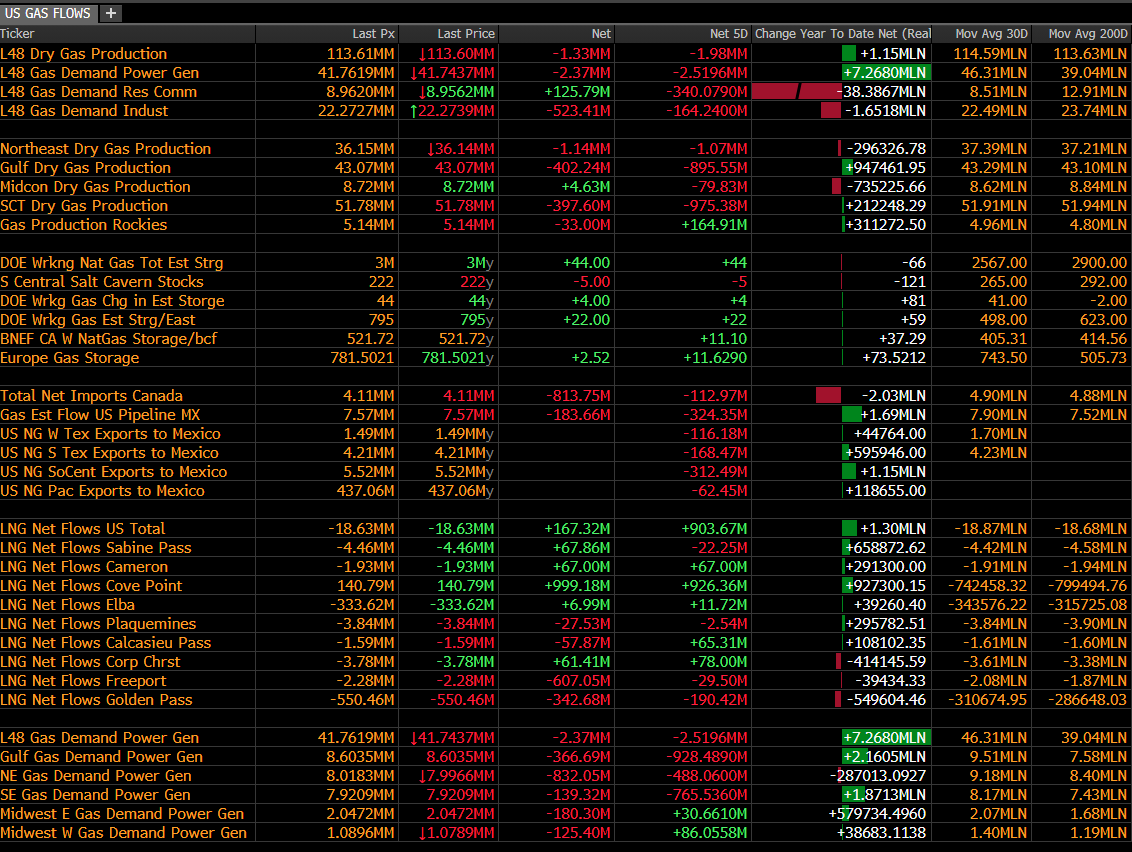Select the Europe Gas Storage ticker
Screen dimensions: 1132x852
pos(69,357)
